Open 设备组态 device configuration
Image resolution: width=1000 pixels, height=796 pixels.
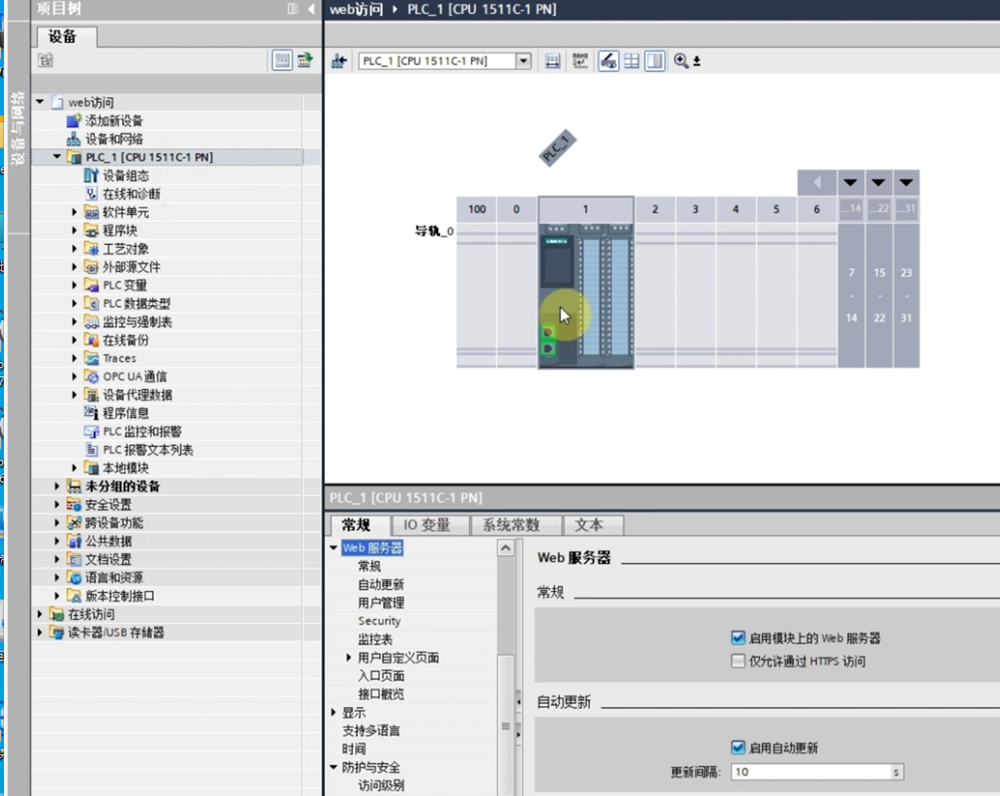[x=125, y=176]
